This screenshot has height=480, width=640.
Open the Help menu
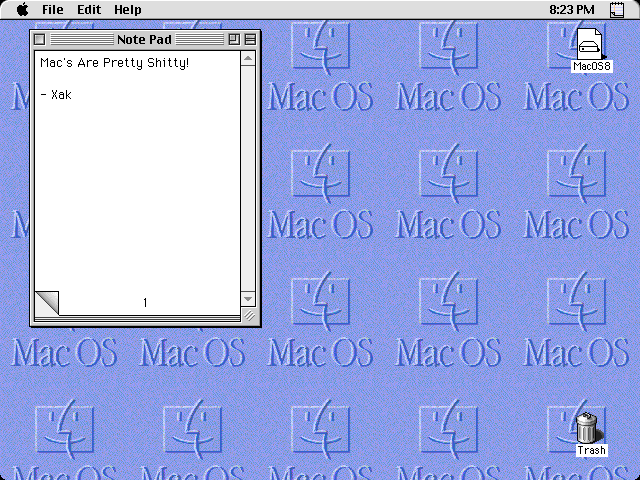pos(127,9)
